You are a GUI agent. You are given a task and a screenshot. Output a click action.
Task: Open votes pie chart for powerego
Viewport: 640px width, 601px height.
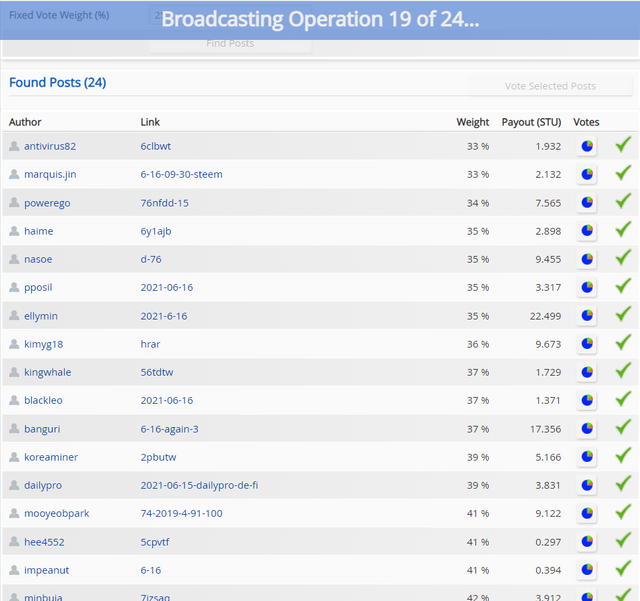pyautogui.click(x=587, y=203)
